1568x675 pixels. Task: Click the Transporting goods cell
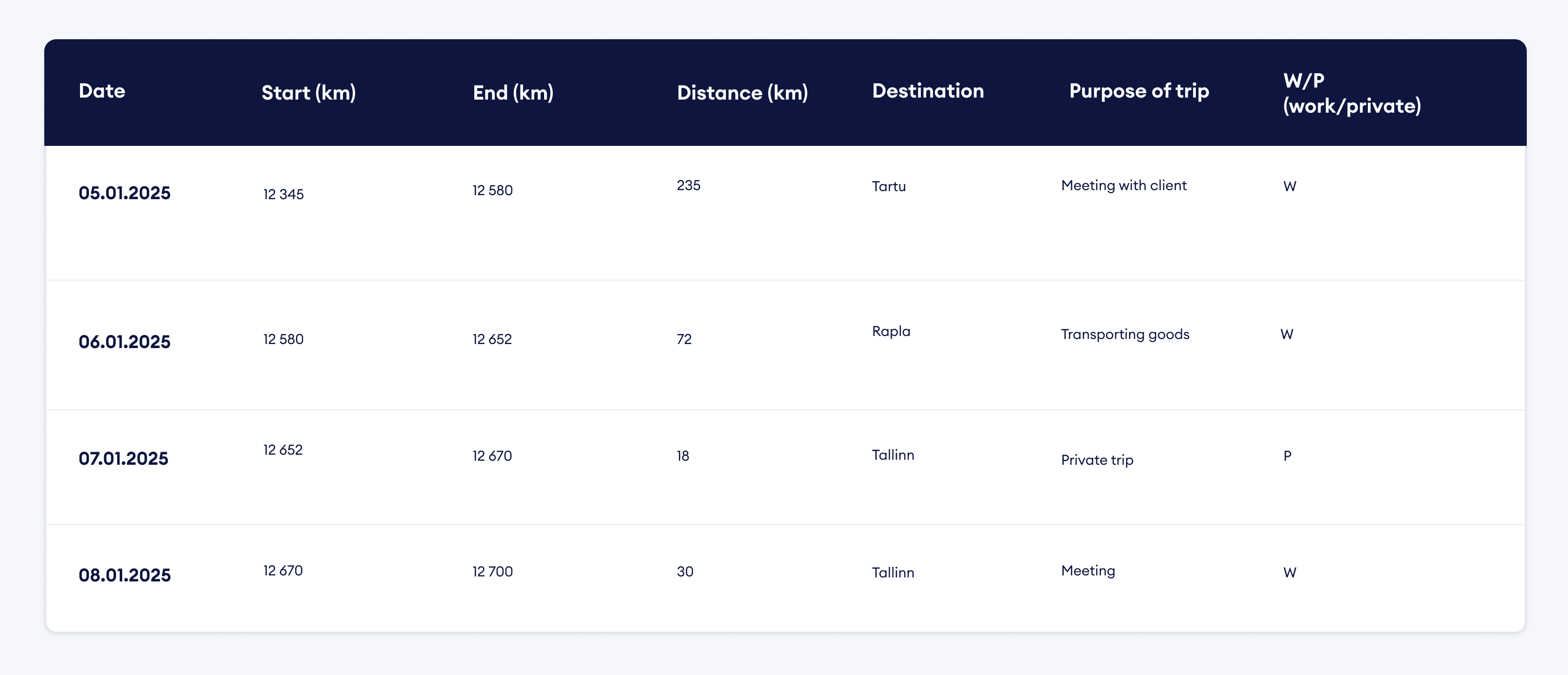[1124, 334]
